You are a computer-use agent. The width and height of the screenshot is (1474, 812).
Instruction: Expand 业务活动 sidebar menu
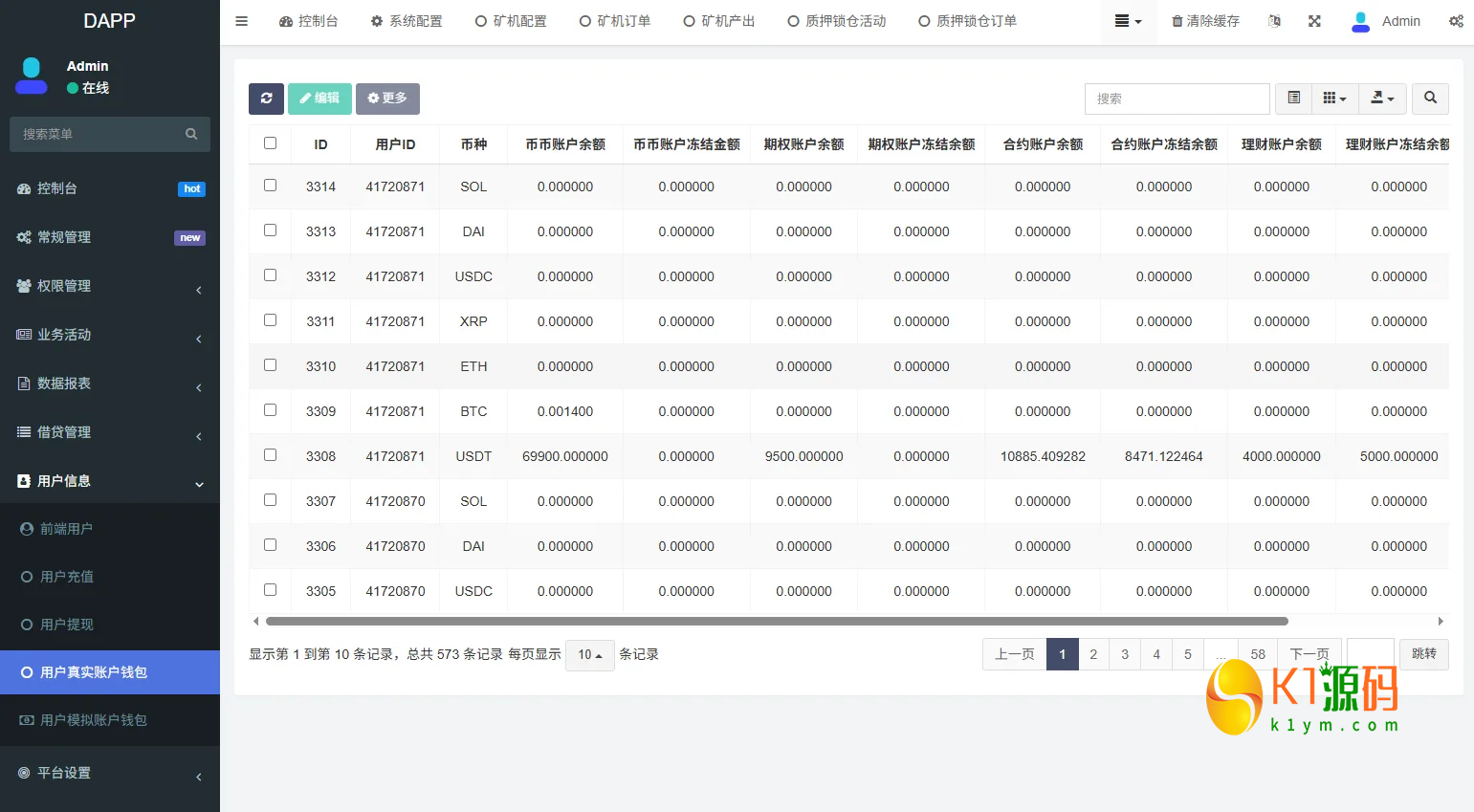tap(110, 335)
